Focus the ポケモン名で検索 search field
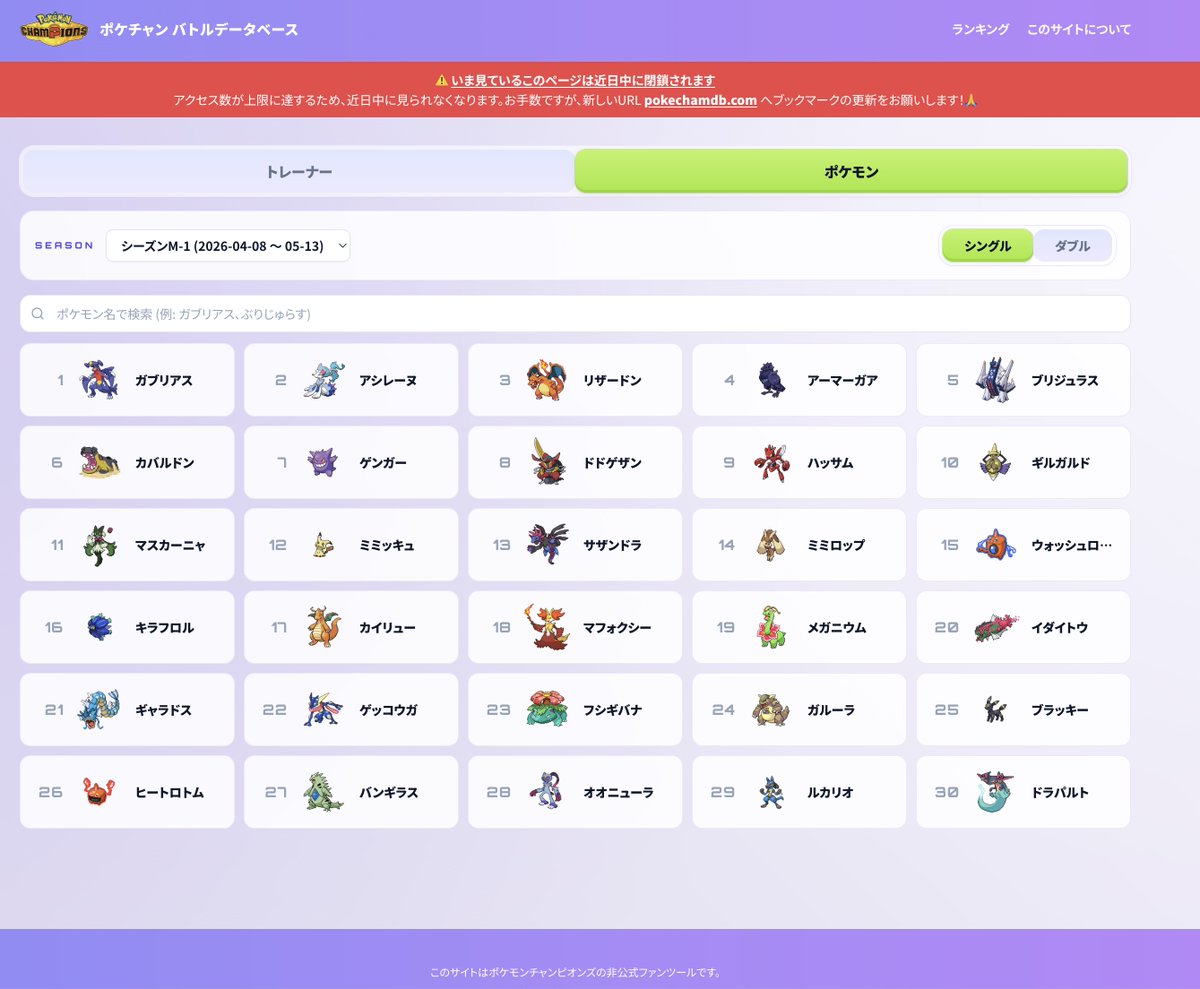The image size is (1200, 989). [x=575, y=314]
